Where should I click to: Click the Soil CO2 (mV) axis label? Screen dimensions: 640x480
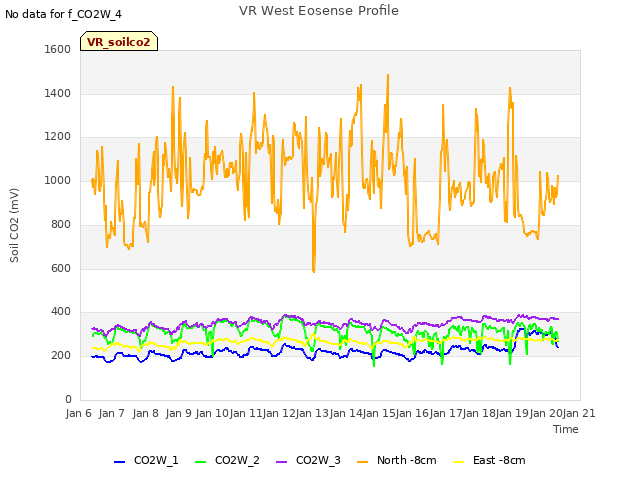(x=14, y=225)
